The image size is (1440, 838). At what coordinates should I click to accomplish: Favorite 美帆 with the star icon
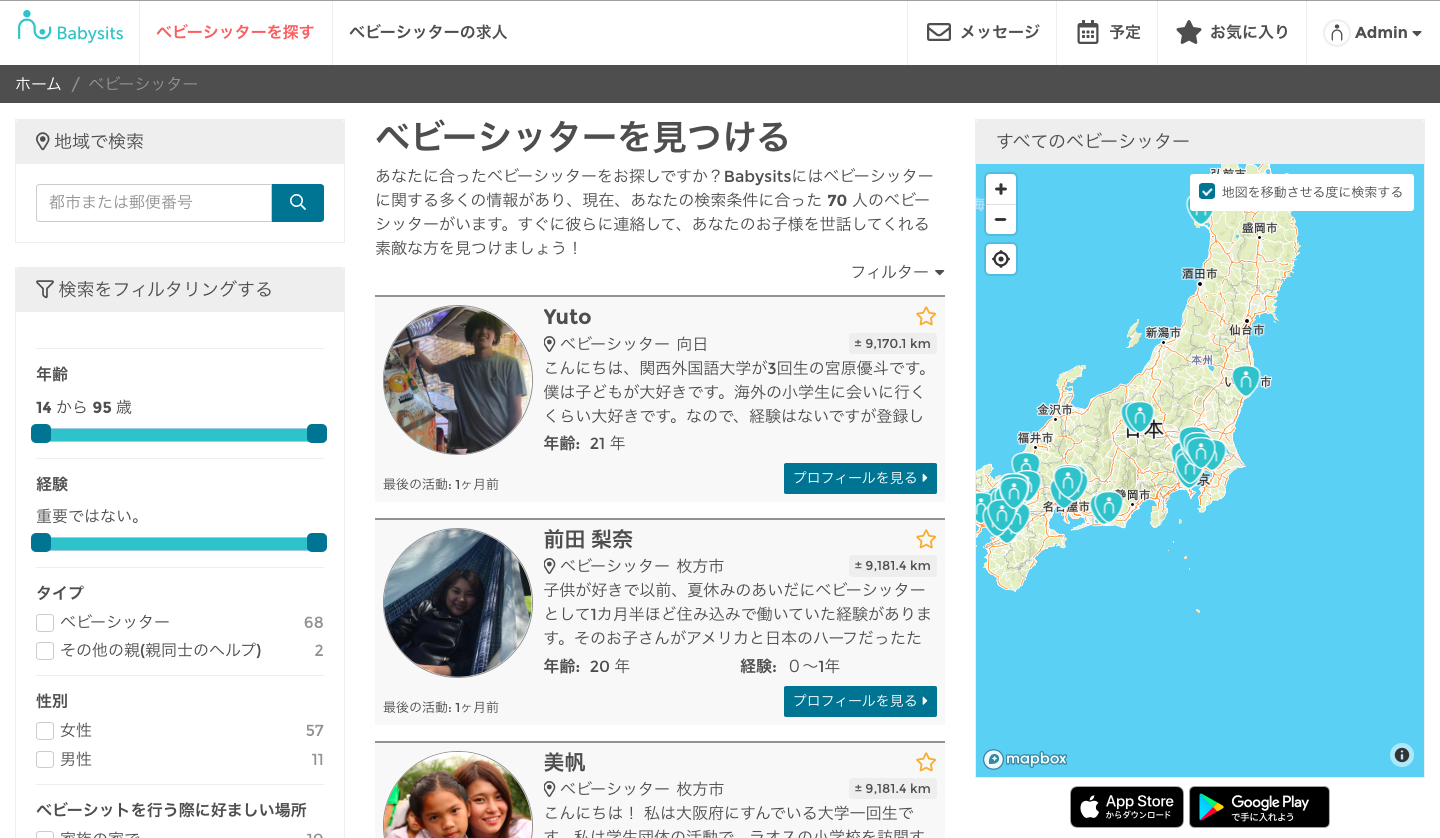click(926, 763)
